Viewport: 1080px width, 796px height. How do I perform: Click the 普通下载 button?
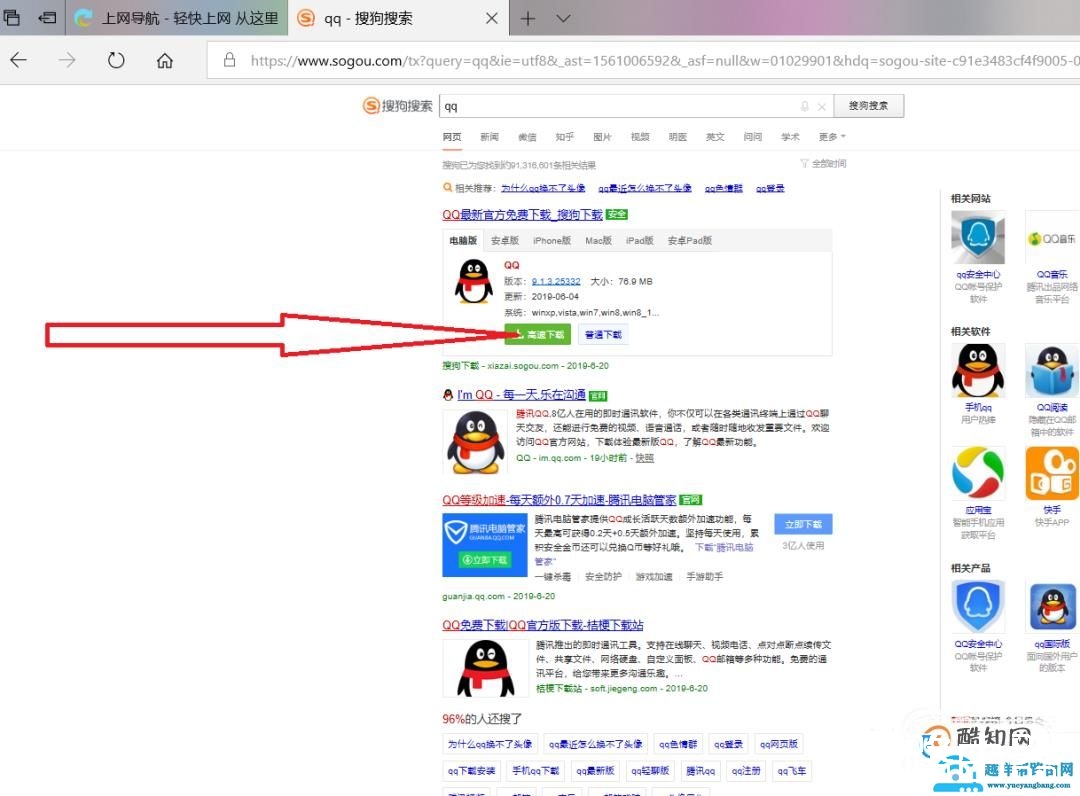click(x=603, y=335)
